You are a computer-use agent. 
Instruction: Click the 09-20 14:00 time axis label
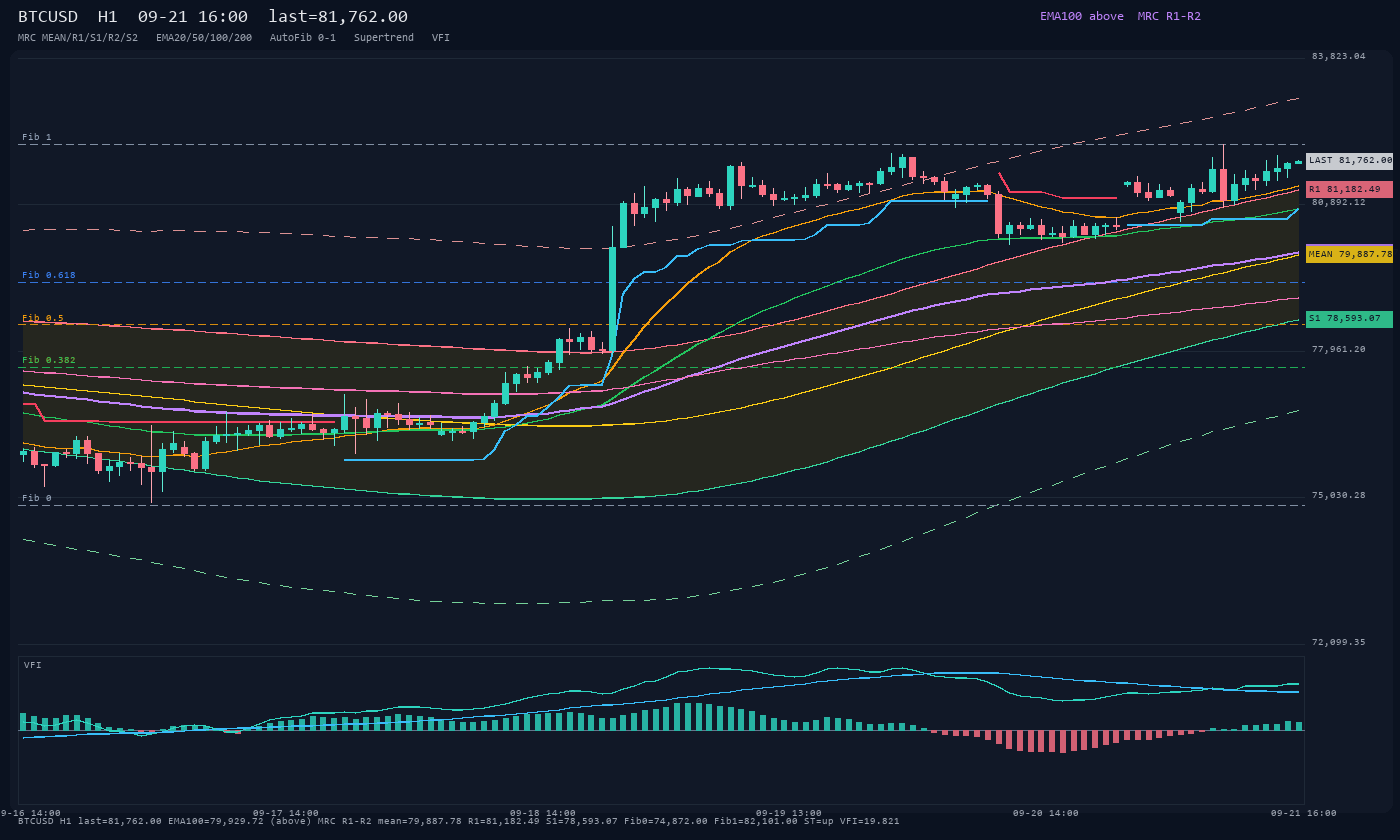coord(1046,813)
